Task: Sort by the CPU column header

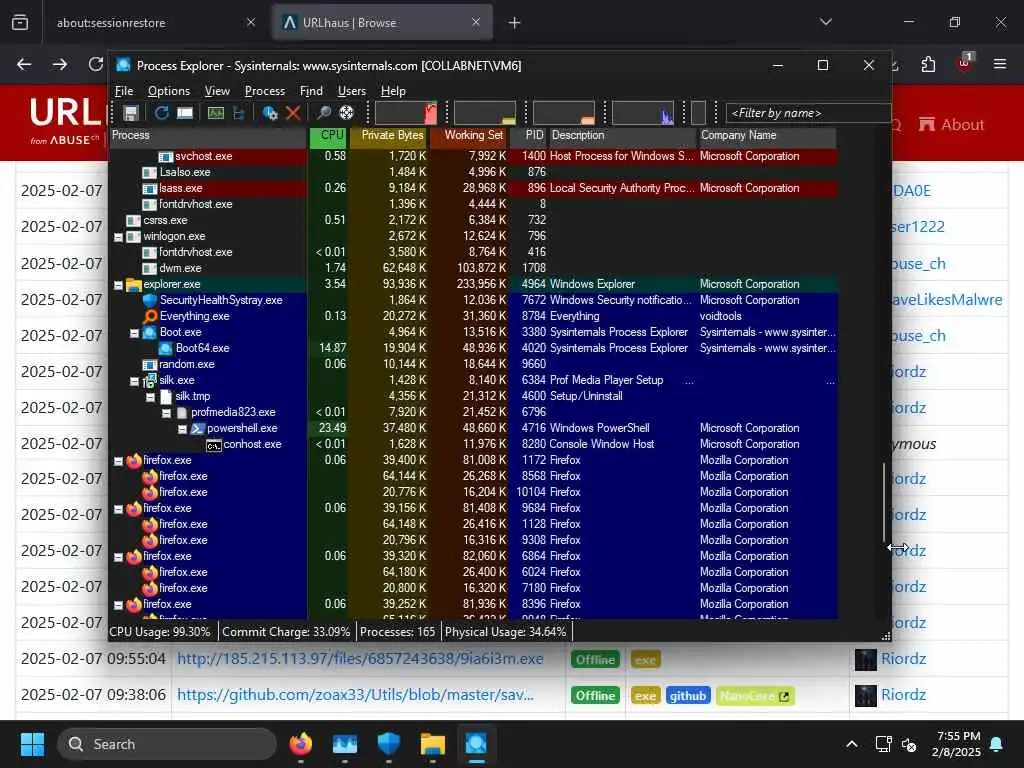Action: click(328, 136)
